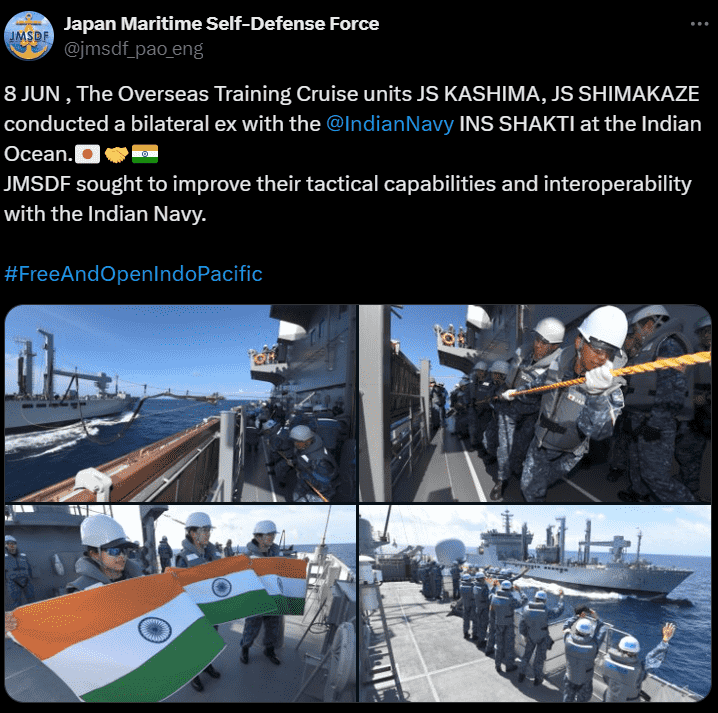The image size is (718, 713).
Task: Click the handshake emoji
Action: pos(116,154)
